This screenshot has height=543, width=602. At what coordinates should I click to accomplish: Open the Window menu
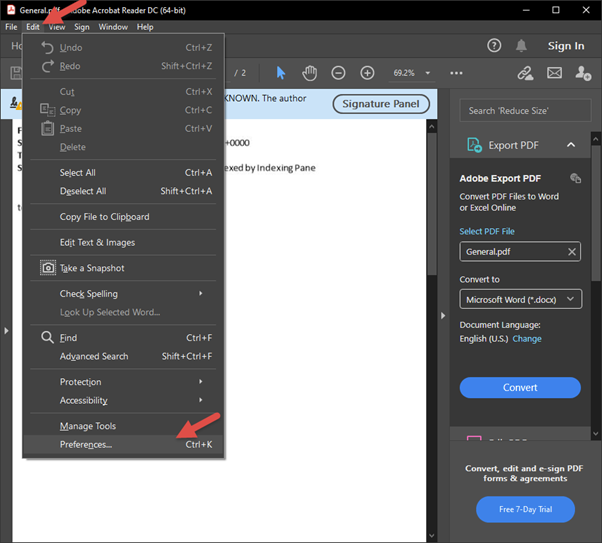point(113,27)
